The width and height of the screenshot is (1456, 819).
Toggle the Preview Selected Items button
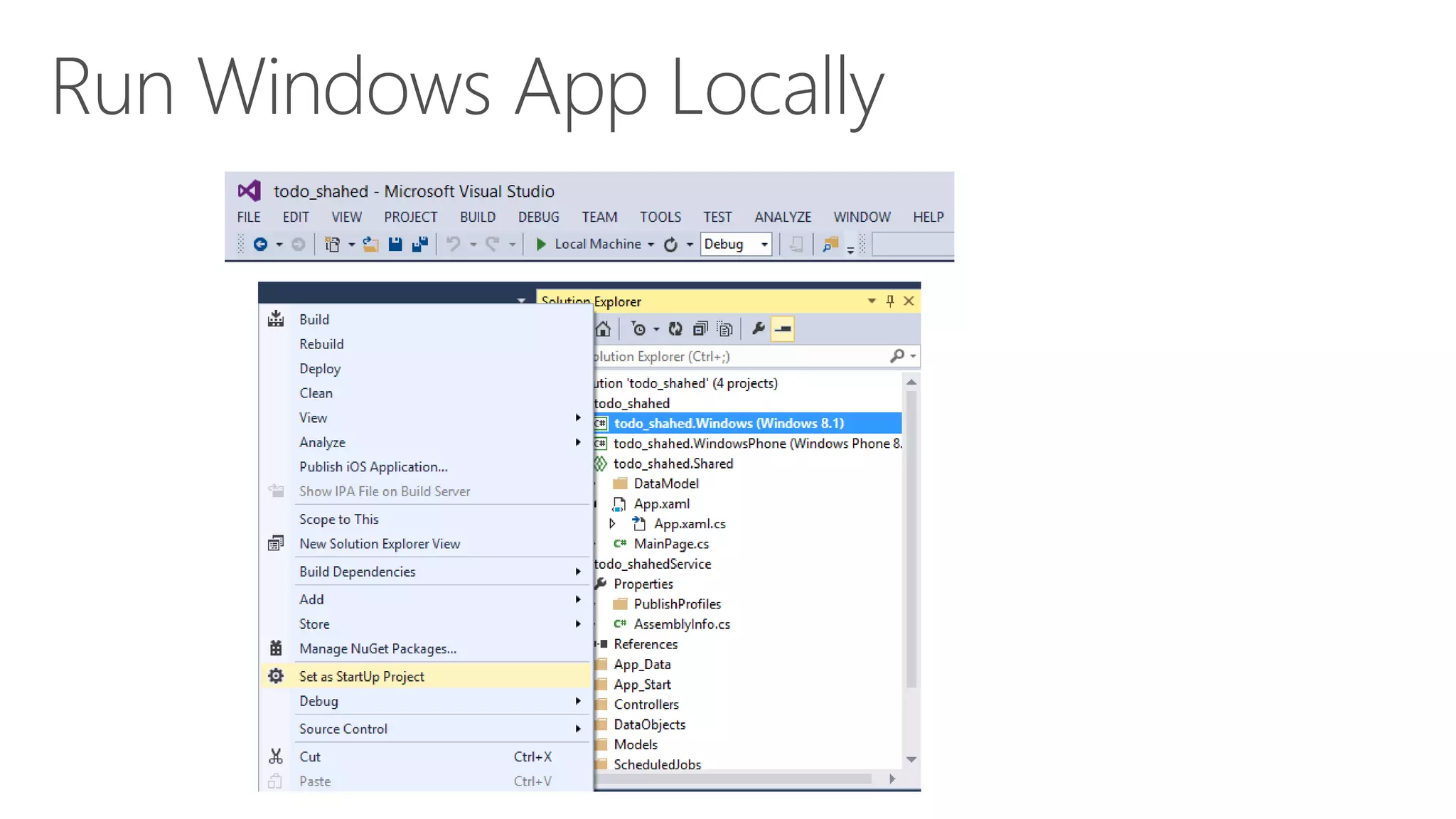point(783,329)
